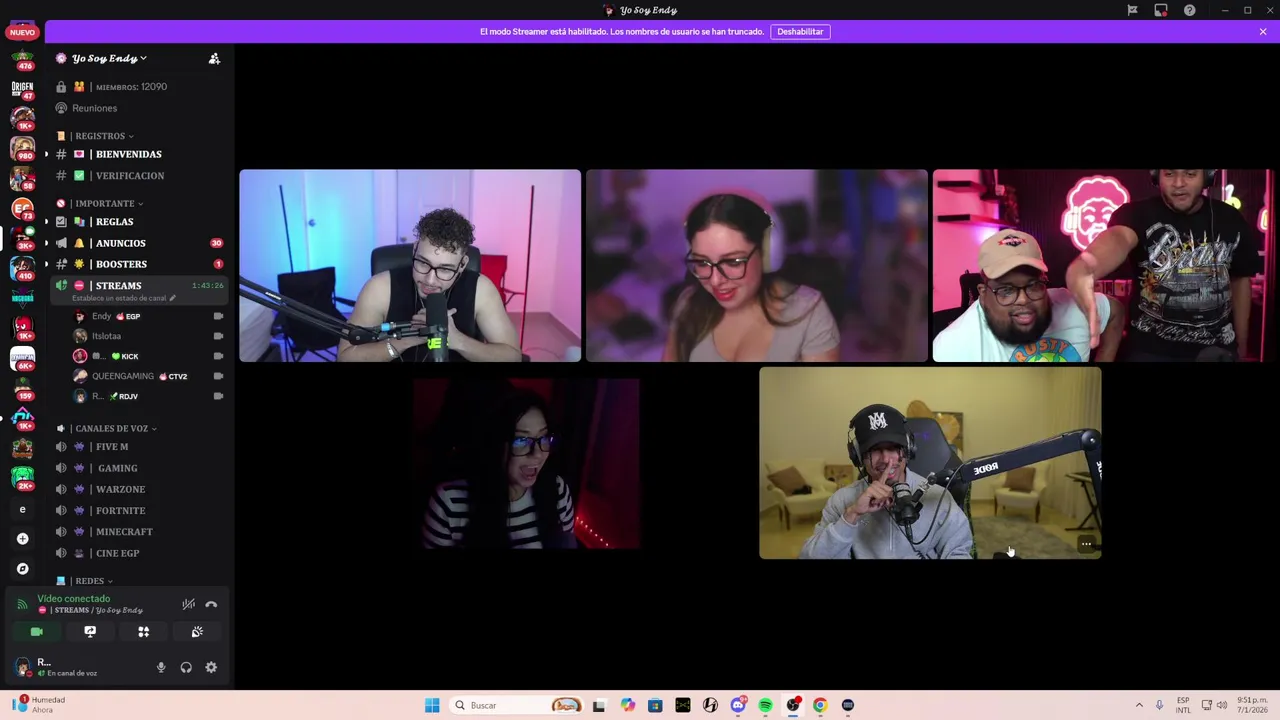Open more options on bottom-right video tile
Image resolution: width=1280 pixels, height=720 pixels.
tap(1086, 545)
